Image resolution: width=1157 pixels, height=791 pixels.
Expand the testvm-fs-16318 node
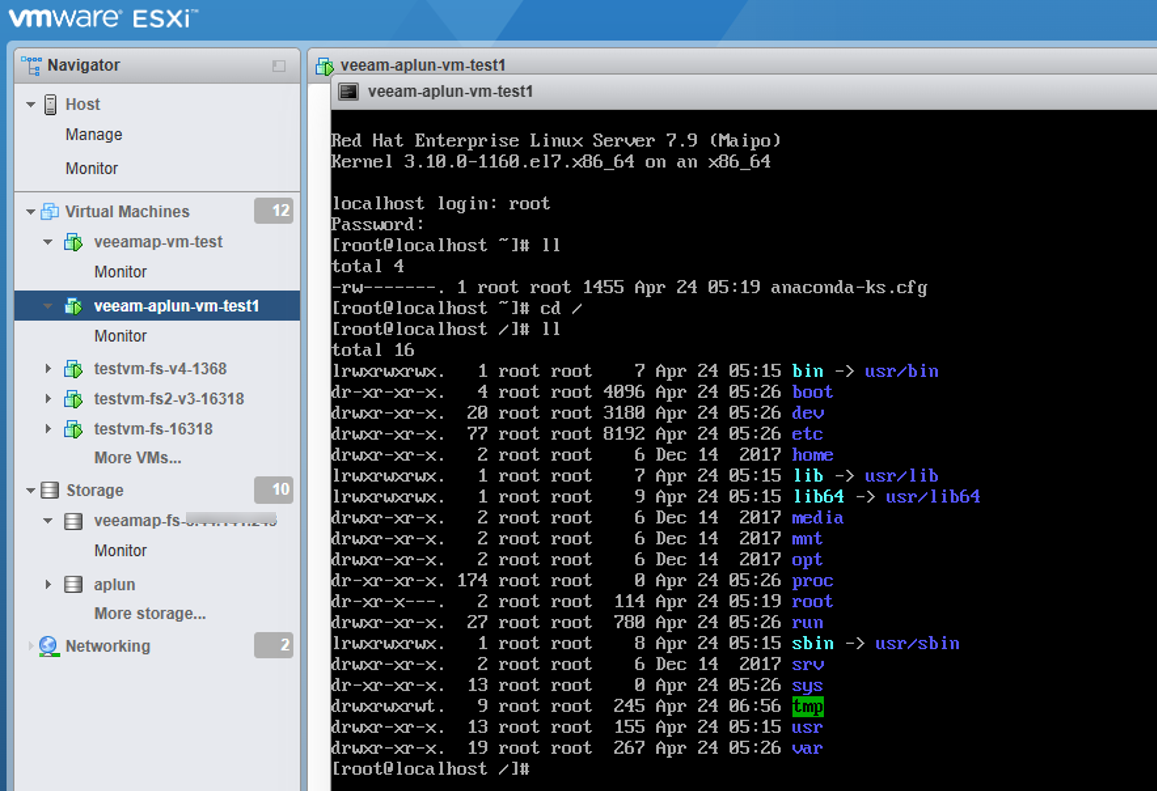coord(48,429)
